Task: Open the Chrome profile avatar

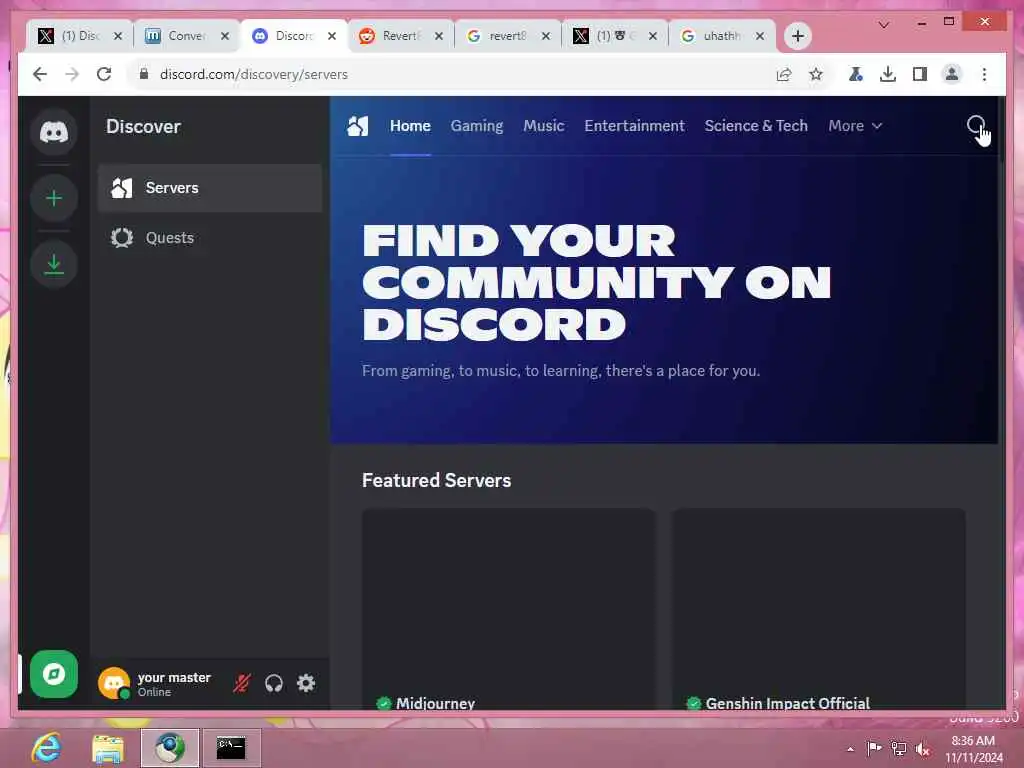Action: tap(952, 74)
